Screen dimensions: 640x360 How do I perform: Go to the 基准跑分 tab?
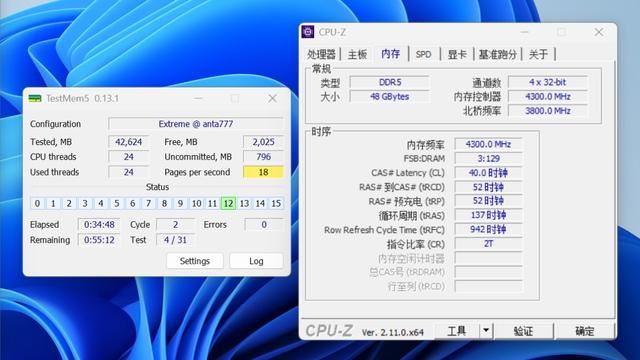coord(498,54)
